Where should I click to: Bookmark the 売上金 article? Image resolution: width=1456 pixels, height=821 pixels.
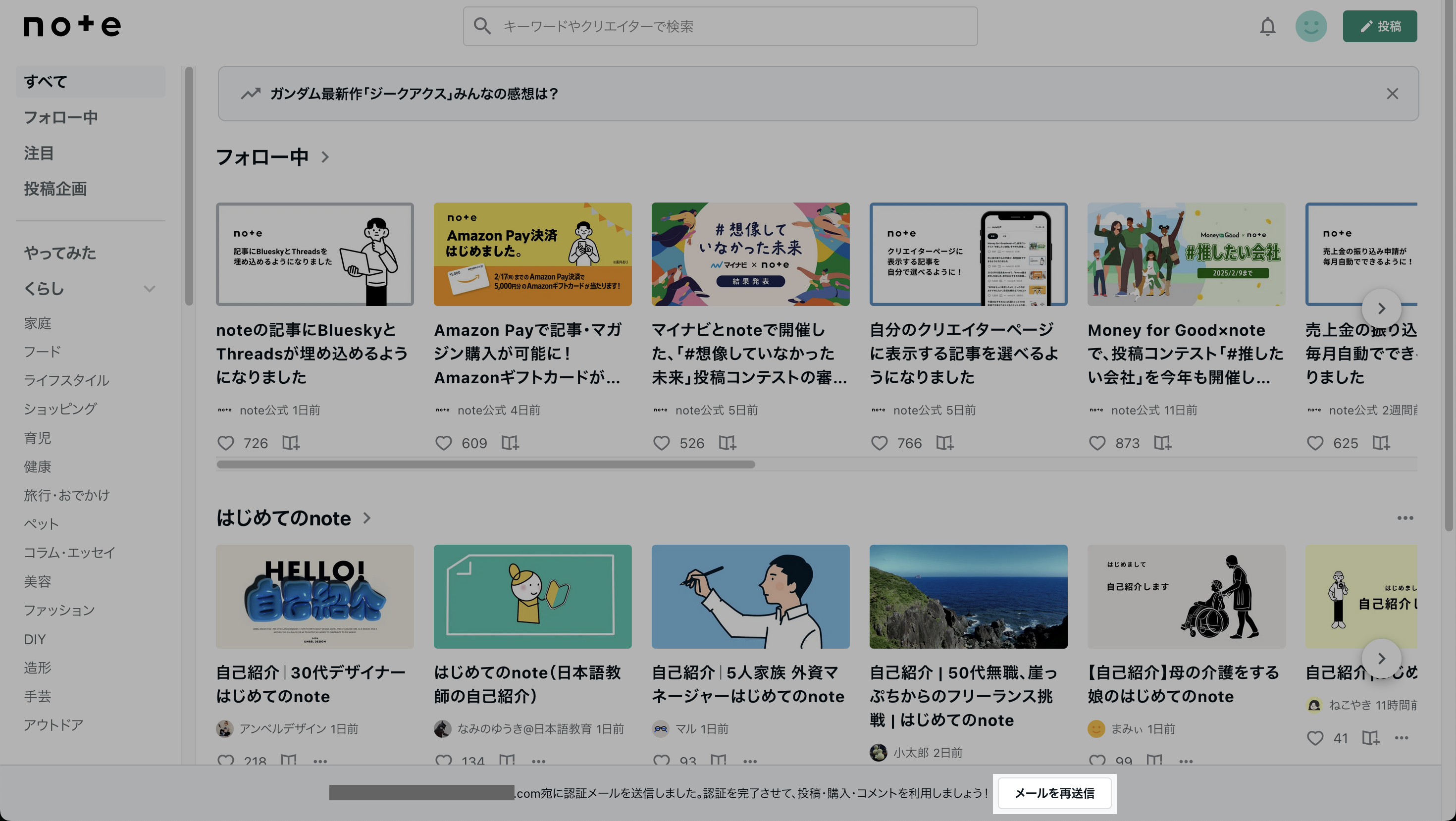[x=1381, y=443]
